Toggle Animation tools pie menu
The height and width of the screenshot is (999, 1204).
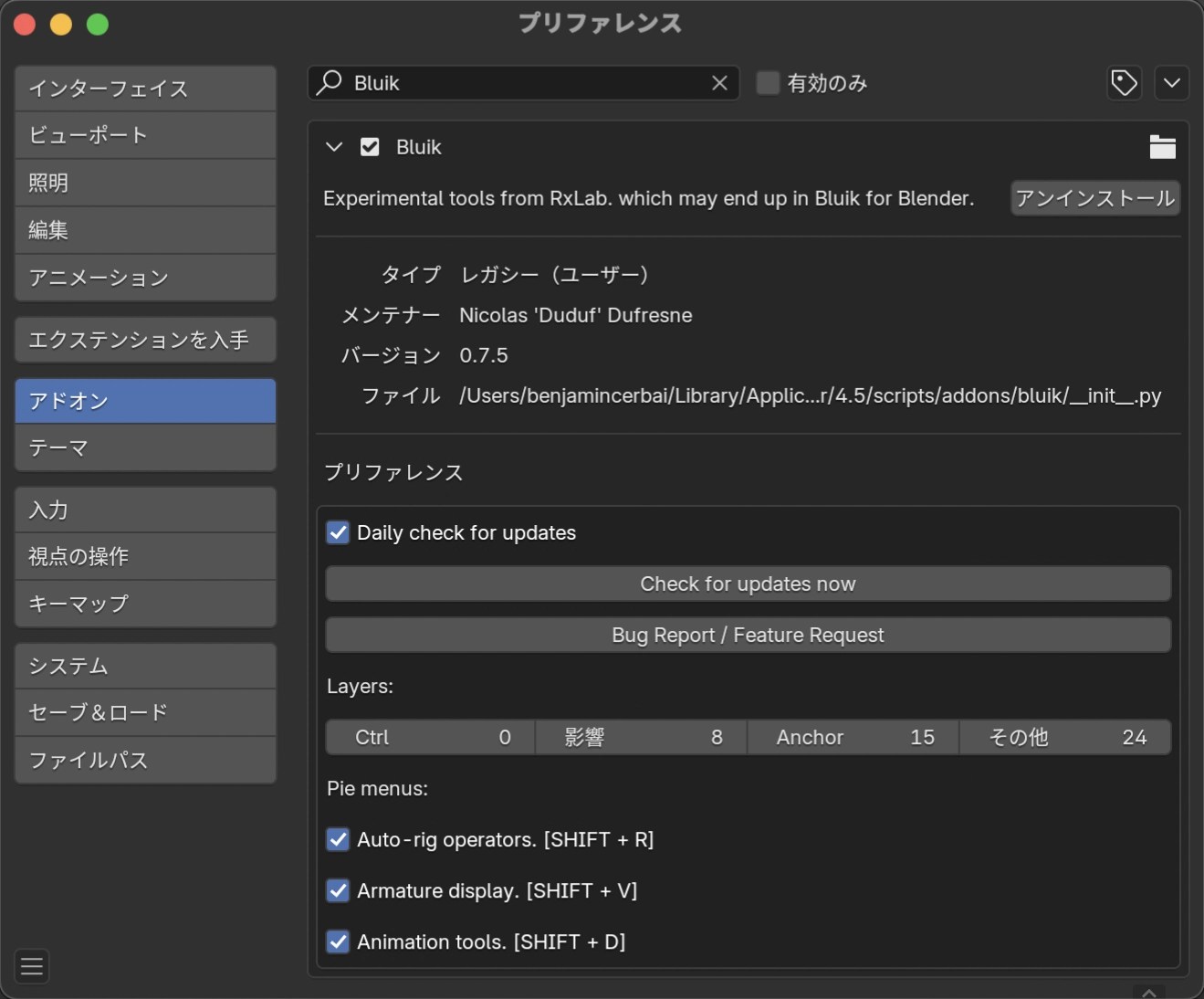[x=338, y=941]
